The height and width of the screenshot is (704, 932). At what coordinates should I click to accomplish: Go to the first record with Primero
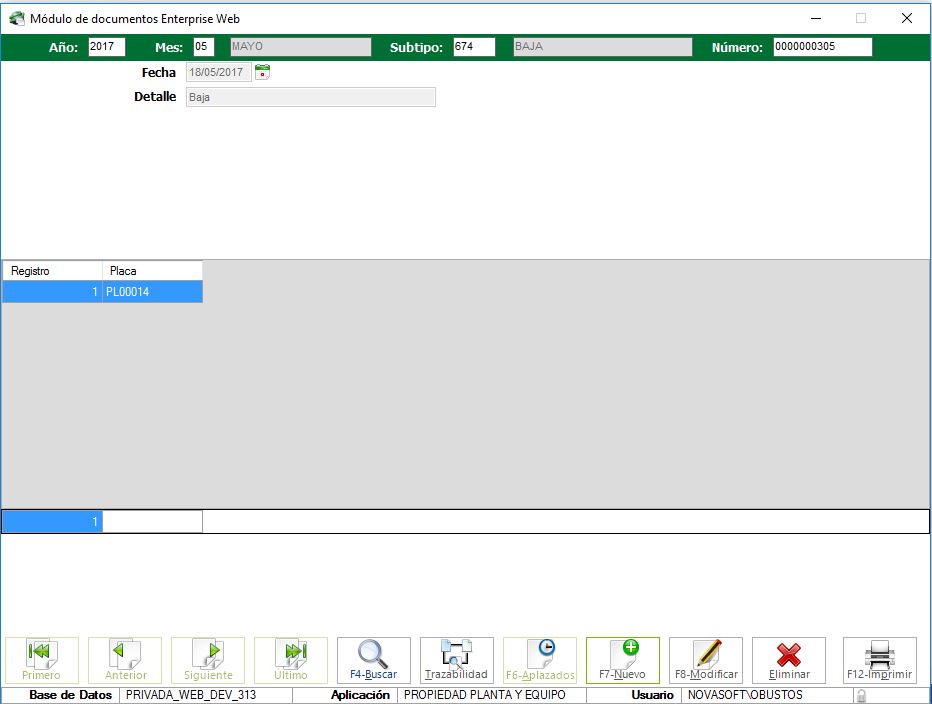(42, 661)
